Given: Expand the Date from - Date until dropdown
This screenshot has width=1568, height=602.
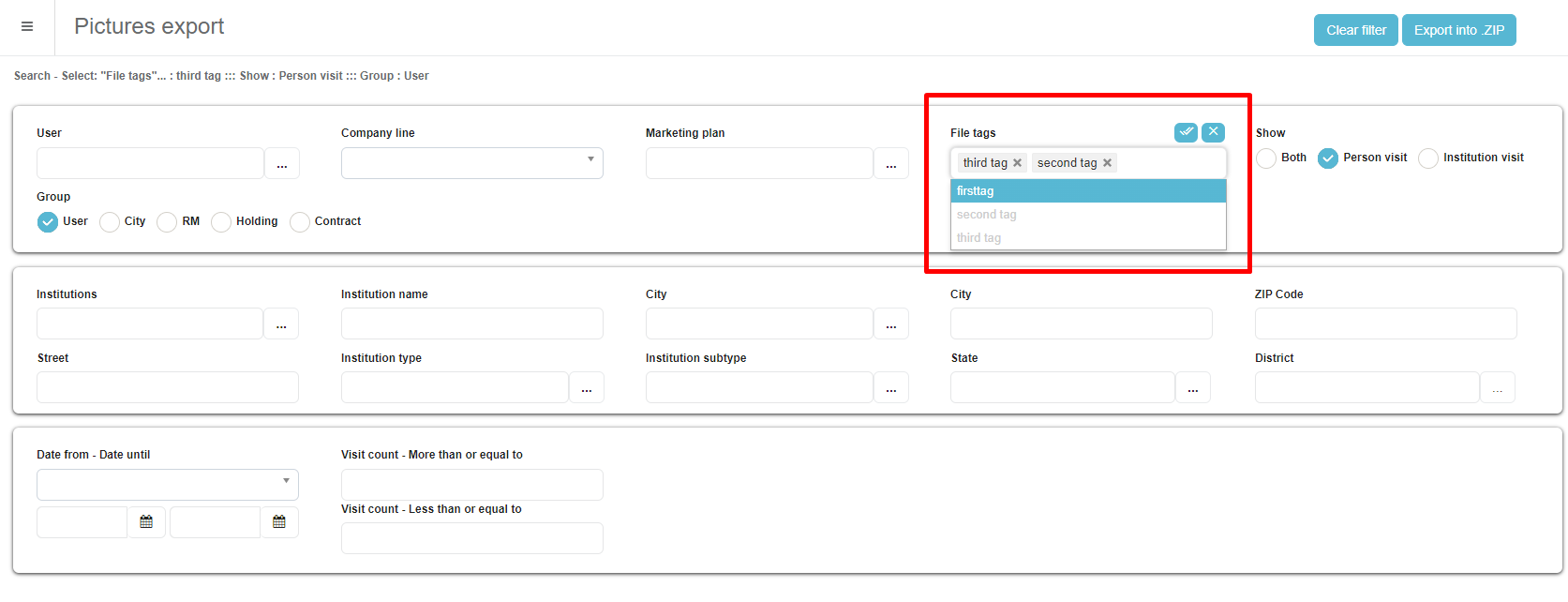Looking at the screenshot, I should point(167,485).
